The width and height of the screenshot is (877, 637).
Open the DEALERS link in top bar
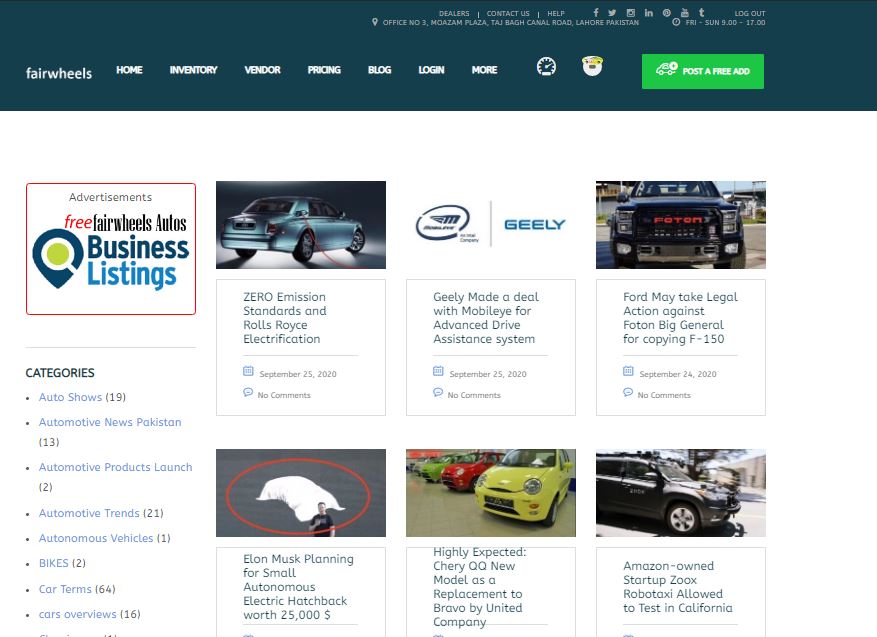pyautogui.click(x=454, y=13)
